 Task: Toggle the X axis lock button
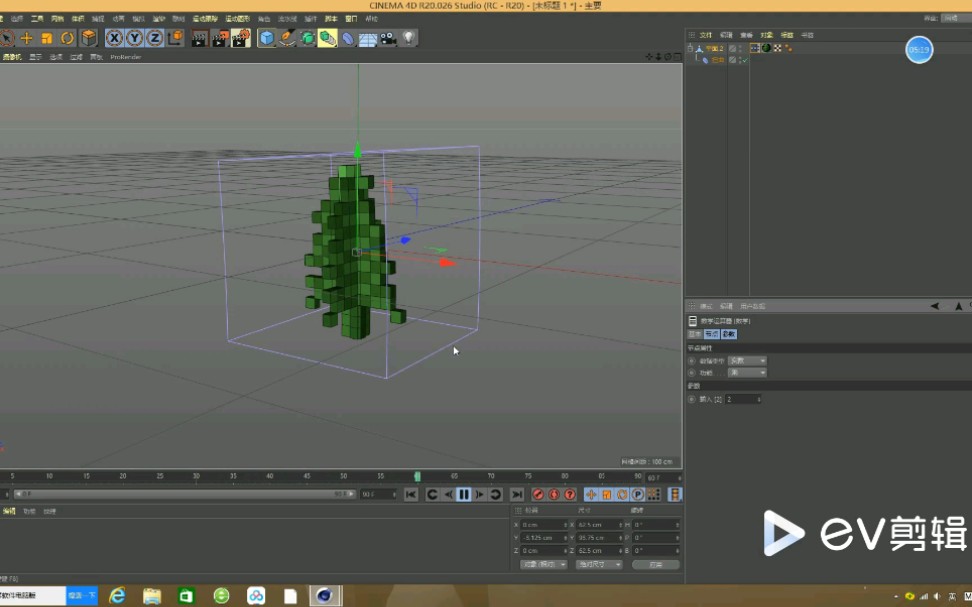pyautogui.click(x=113, y=38)
